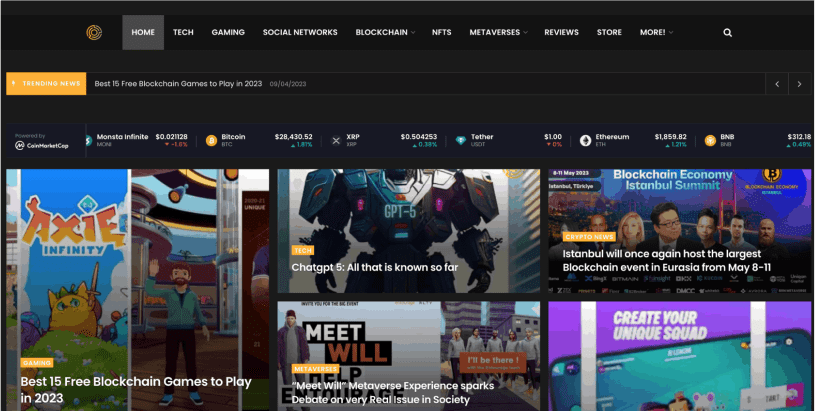815x412 pixels.
Task: Show previous trending news item
Action: pos(777,84)
